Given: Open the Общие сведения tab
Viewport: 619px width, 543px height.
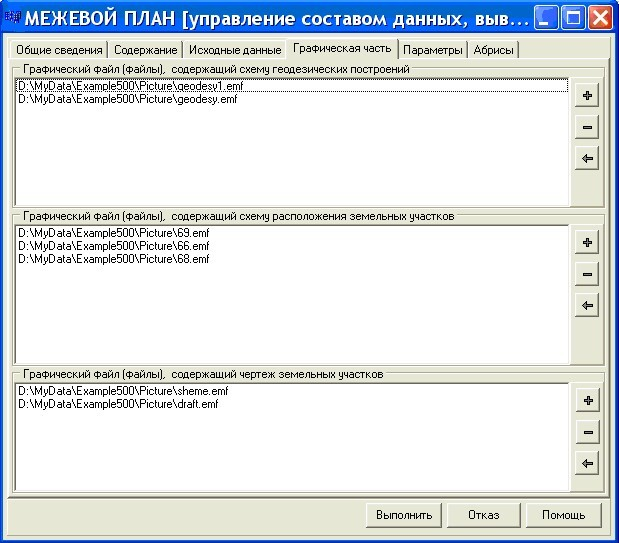Looking at the screenshot, I should [59, 50].
